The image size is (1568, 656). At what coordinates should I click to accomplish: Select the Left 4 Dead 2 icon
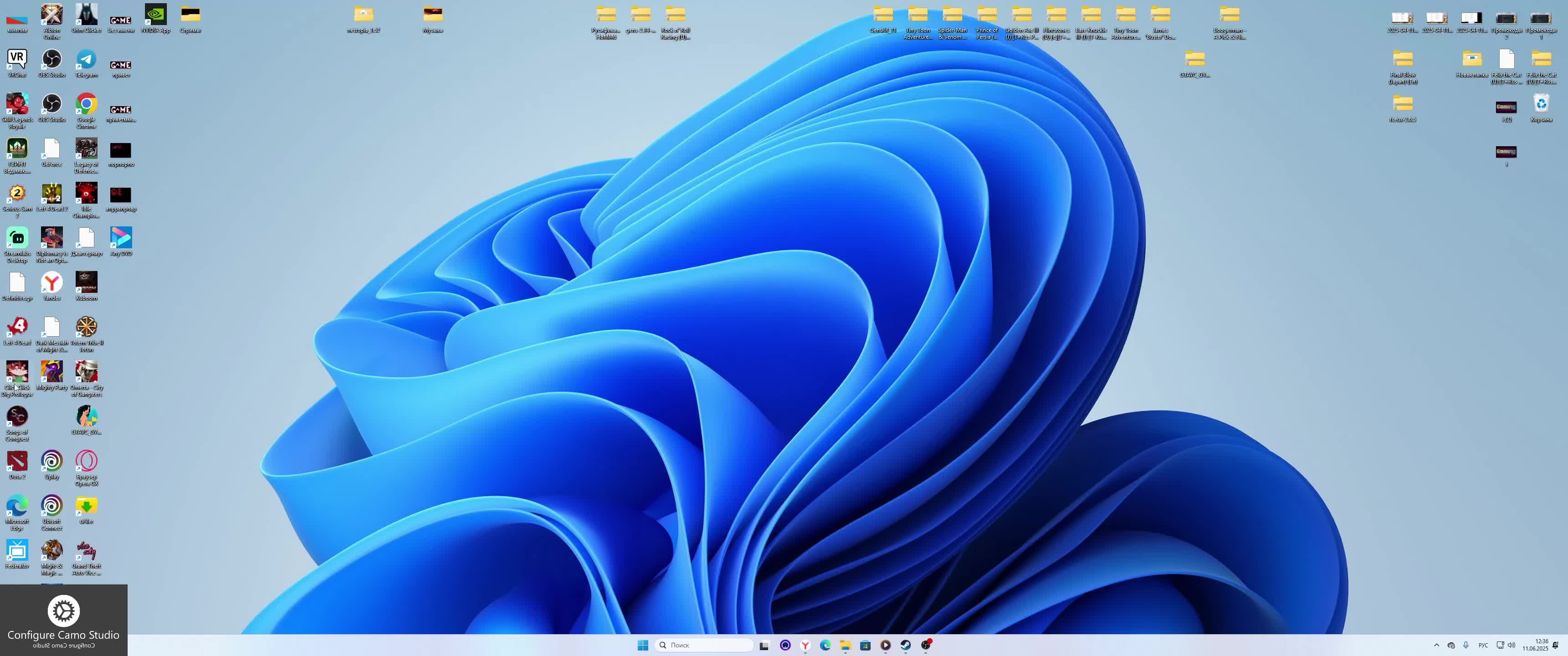[x=52, y=197]
